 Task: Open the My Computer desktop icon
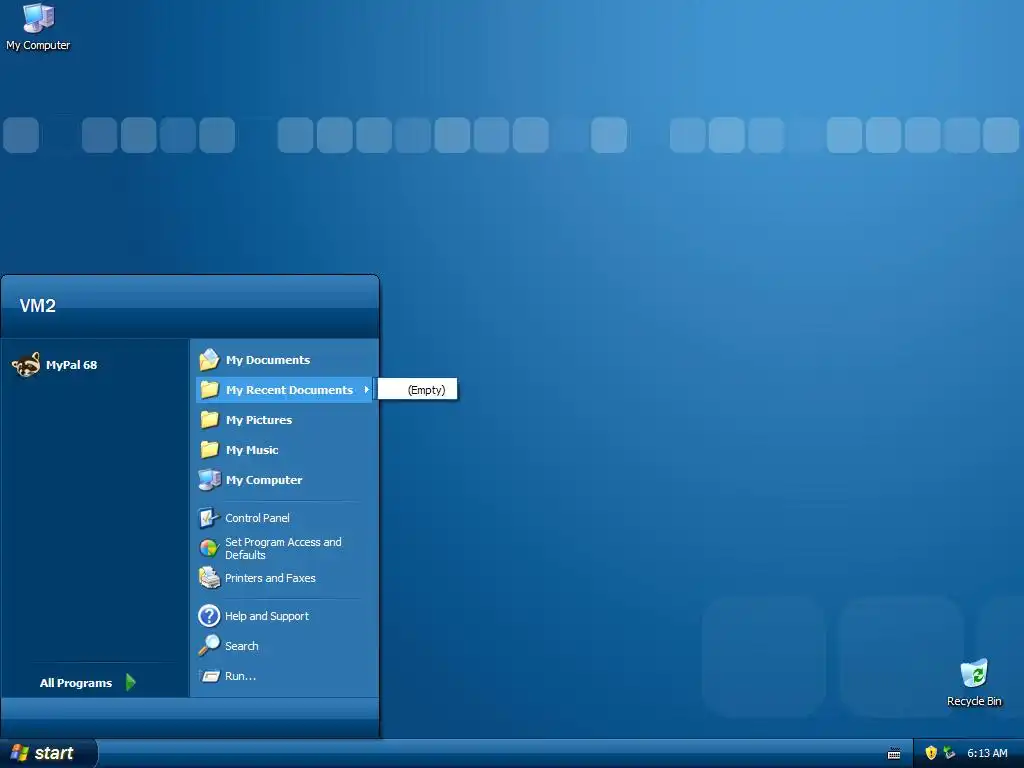pos(38,26)
